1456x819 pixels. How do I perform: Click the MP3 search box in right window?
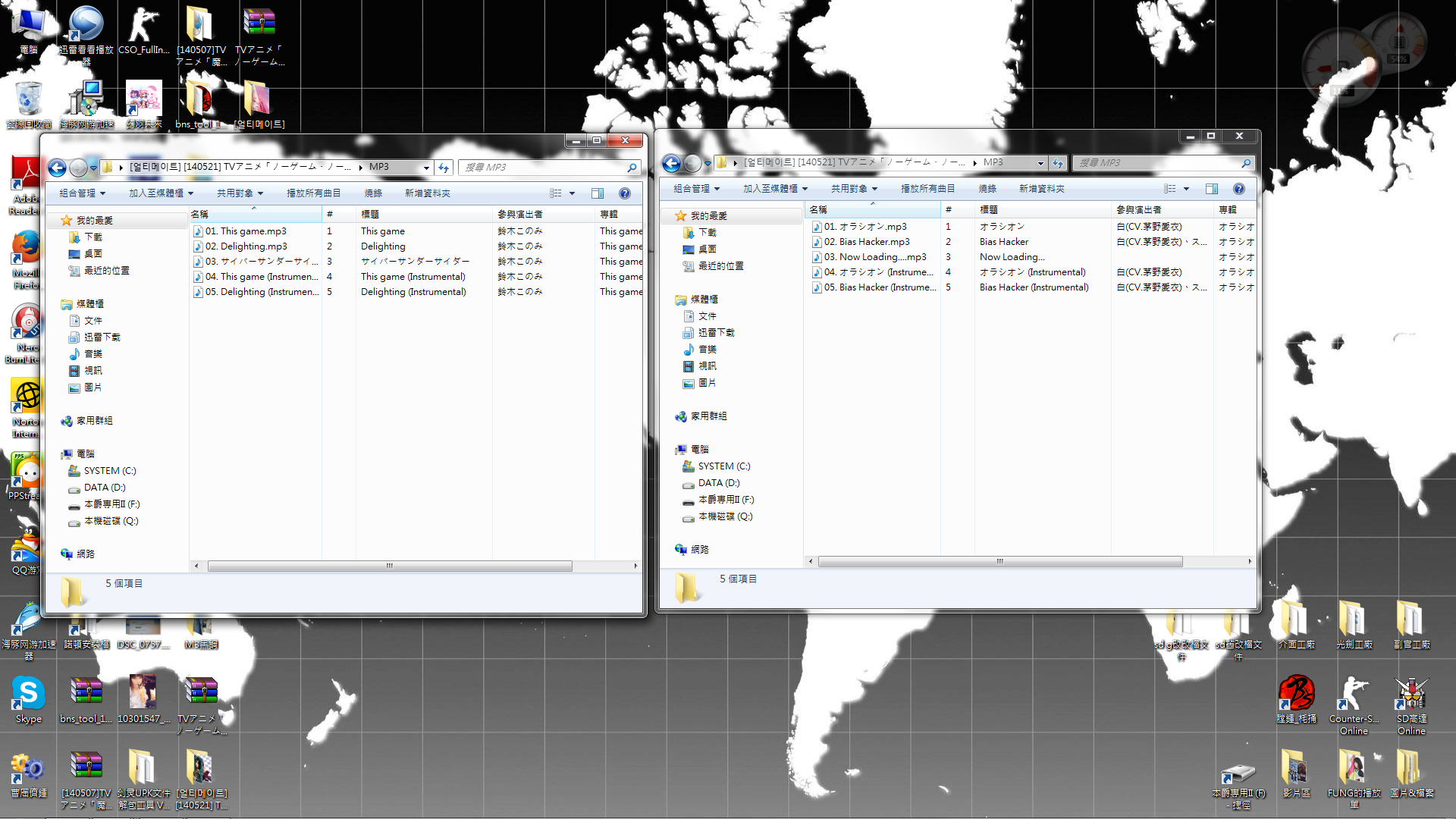(1159, 163)
